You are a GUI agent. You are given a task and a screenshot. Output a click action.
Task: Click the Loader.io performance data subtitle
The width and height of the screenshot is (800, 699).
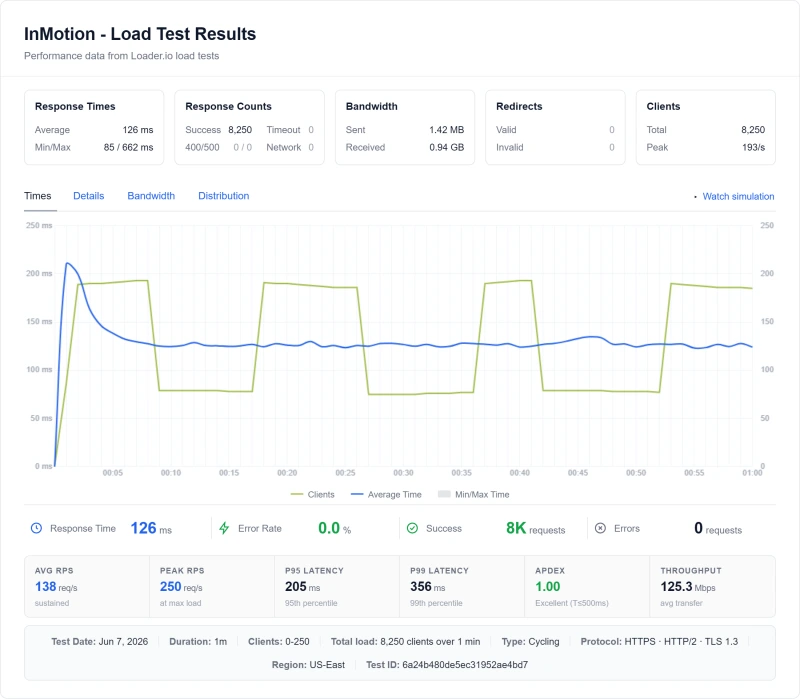121,56
